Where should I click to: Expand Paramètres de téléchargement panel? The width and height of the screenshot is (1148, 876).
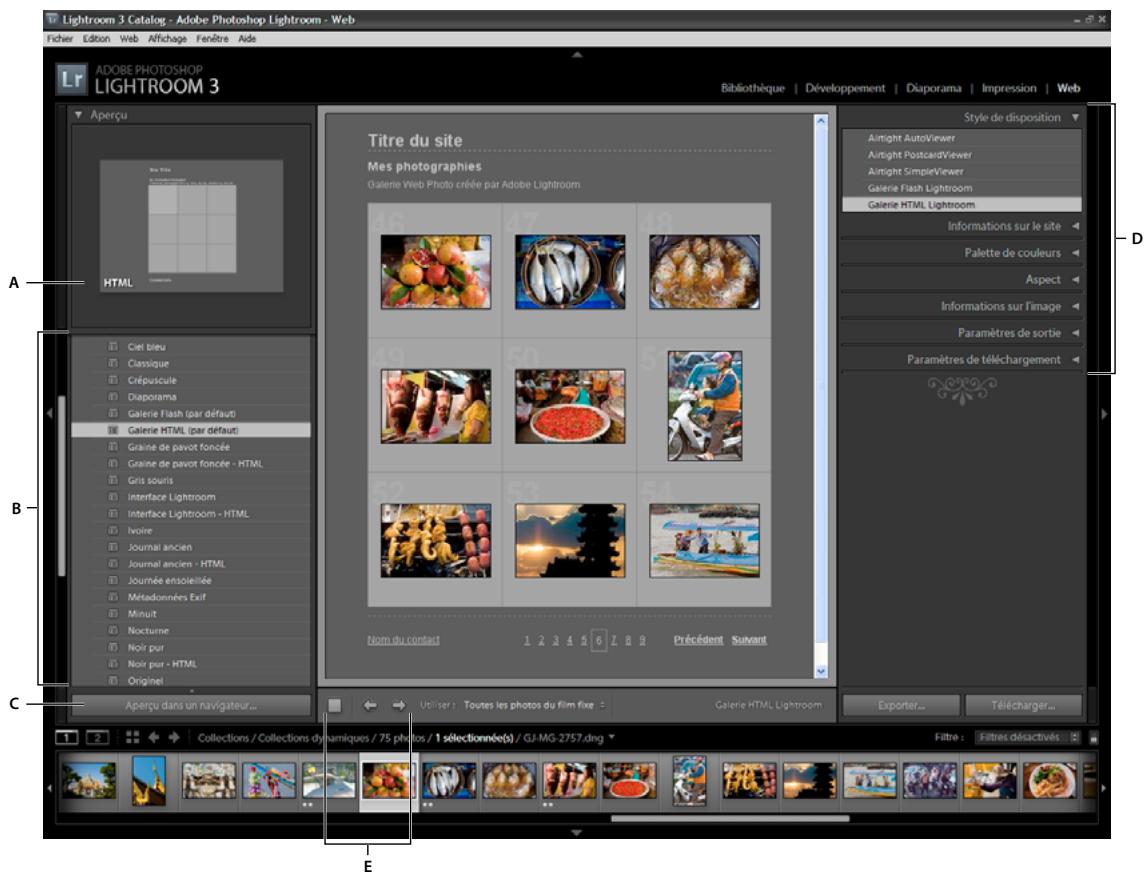1076,360
